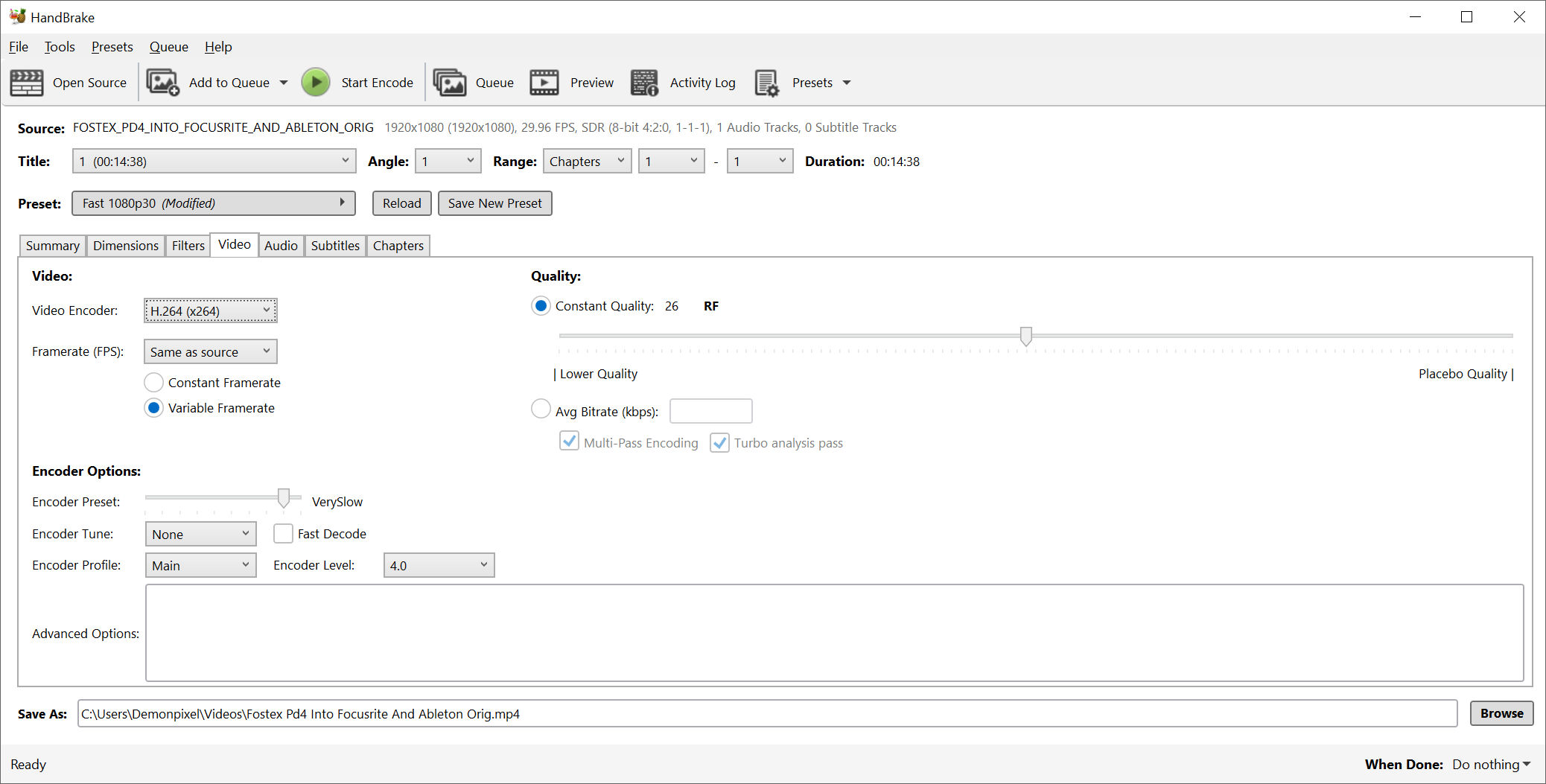This screenshot has height=784, width=1546.
Task: Open the File menu
Action: 19,47
